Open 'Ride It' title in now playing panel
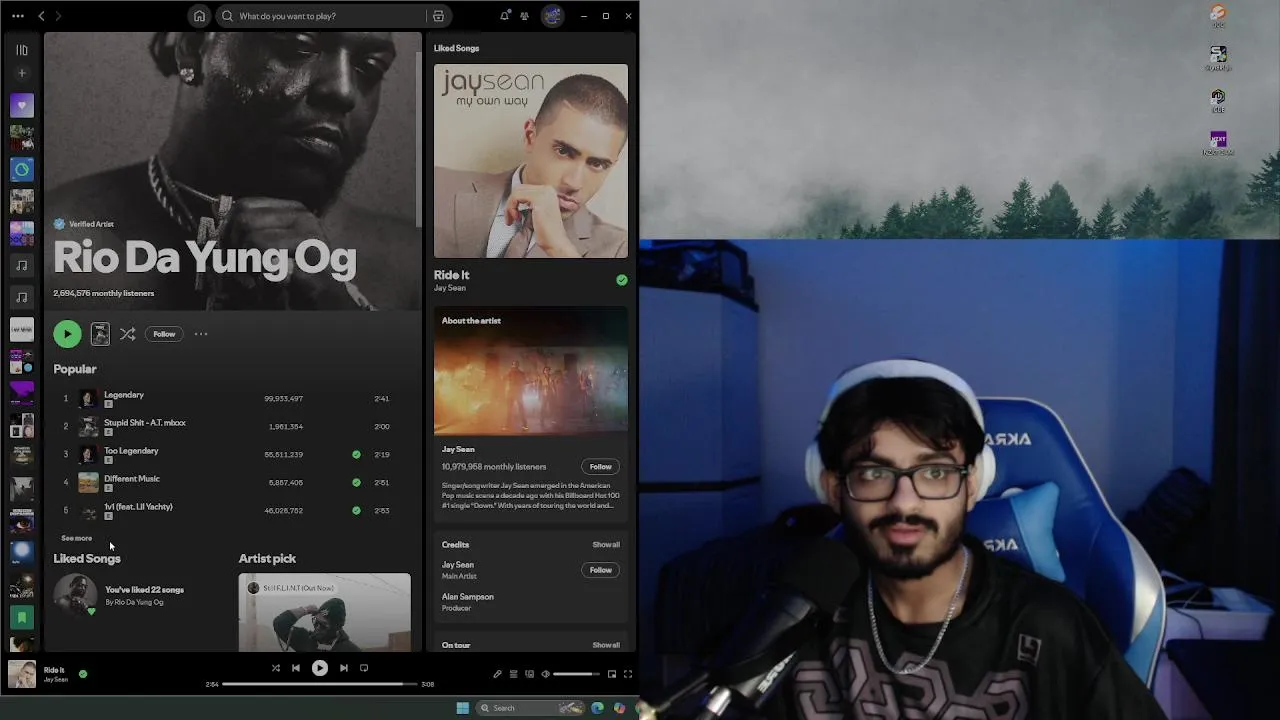Image resolution: width=1280 pixels, height=720 pixels. 451,275
